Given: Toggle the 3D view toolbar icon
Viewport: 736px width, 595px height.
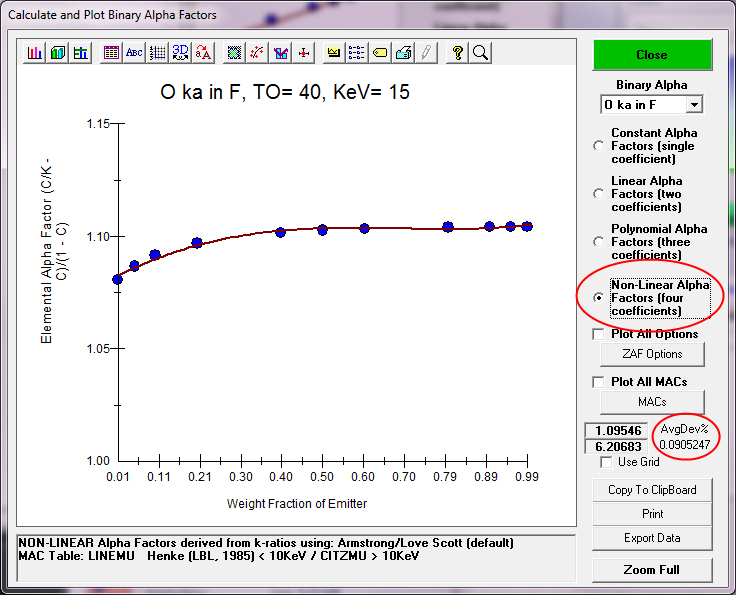Looking at the screenshot, I should point(181,53).
